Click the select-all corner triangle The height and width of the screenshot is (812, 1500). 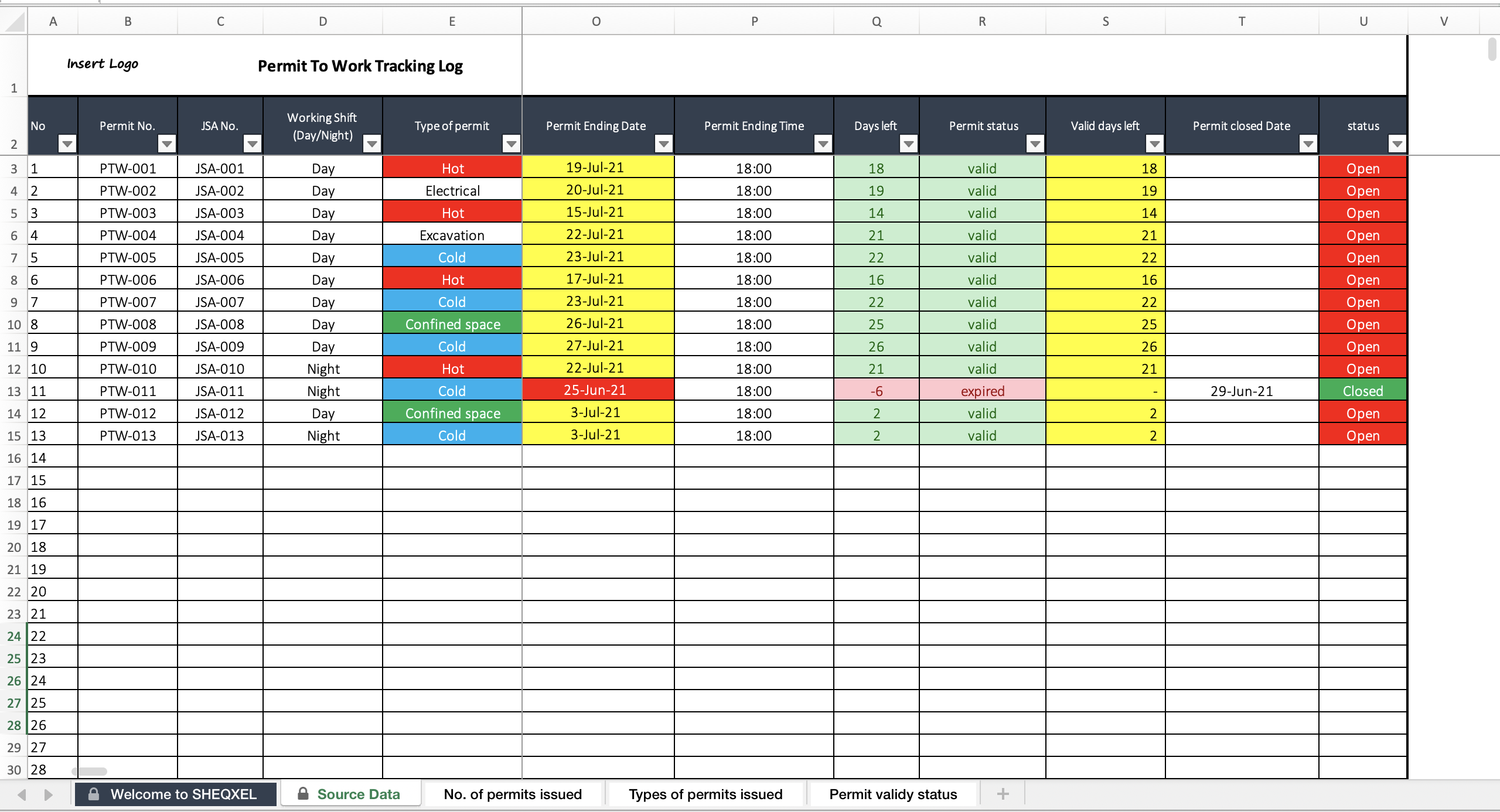(15, 22)
